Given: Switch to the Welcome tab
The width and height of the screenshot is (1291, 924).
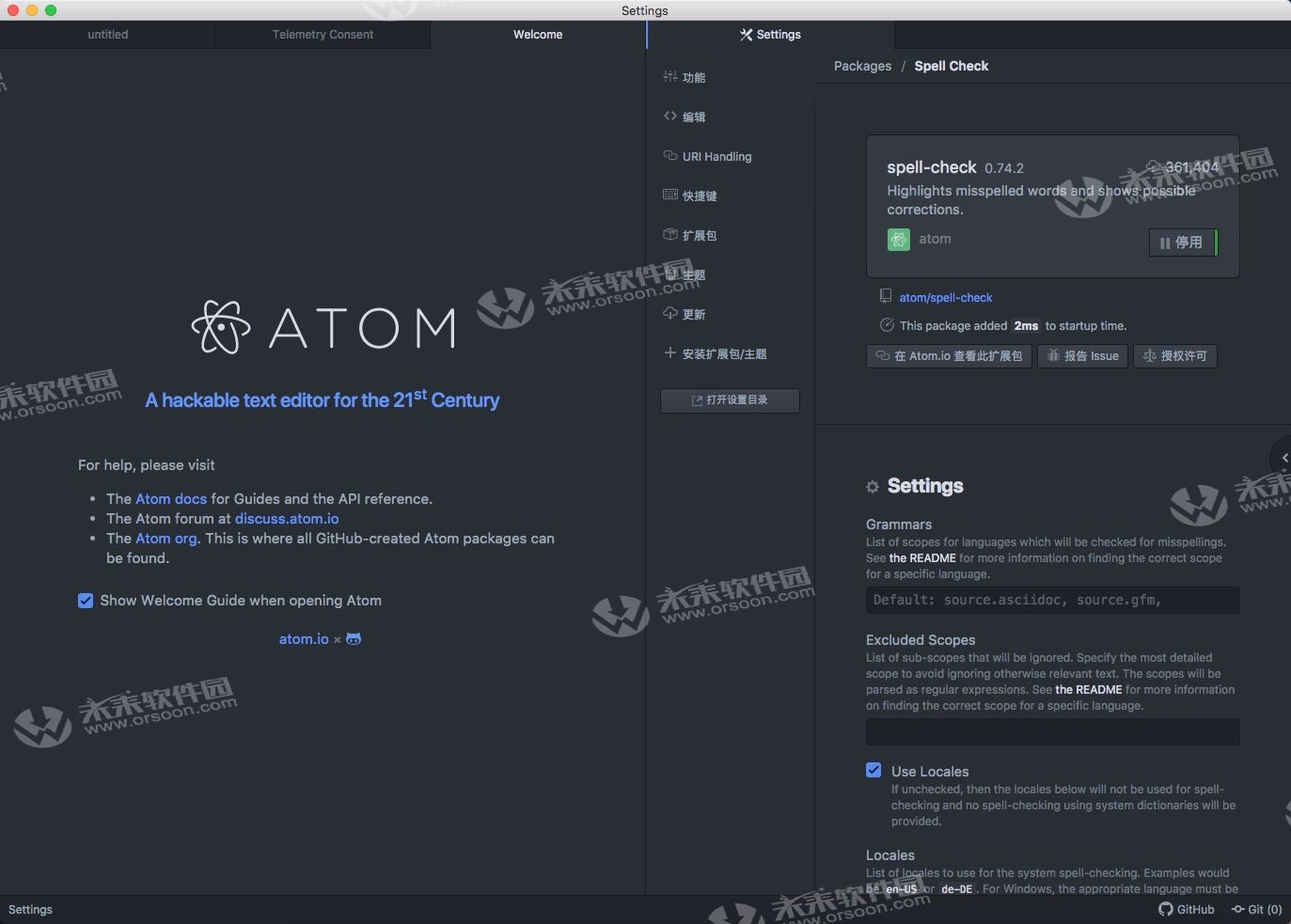Looking at the screenshot, I should pos(537,35).
